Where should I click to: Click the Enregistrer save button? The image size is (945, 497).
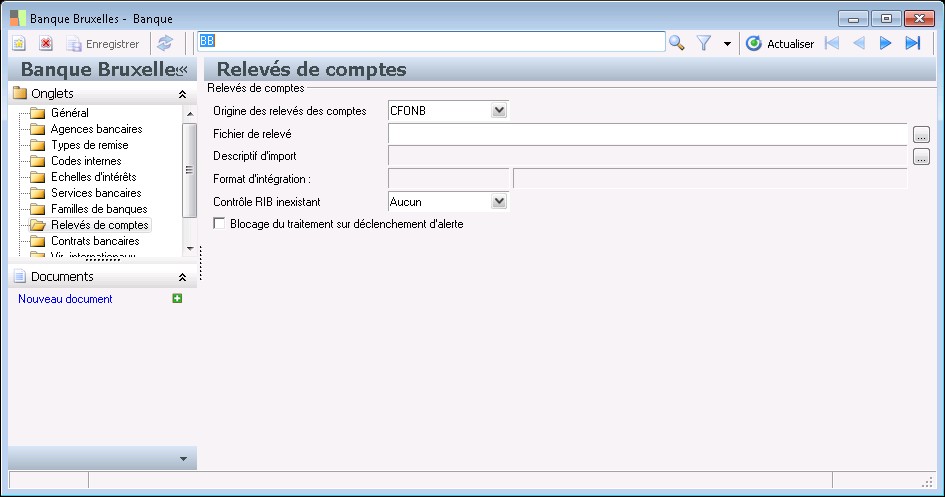[103, 44]
